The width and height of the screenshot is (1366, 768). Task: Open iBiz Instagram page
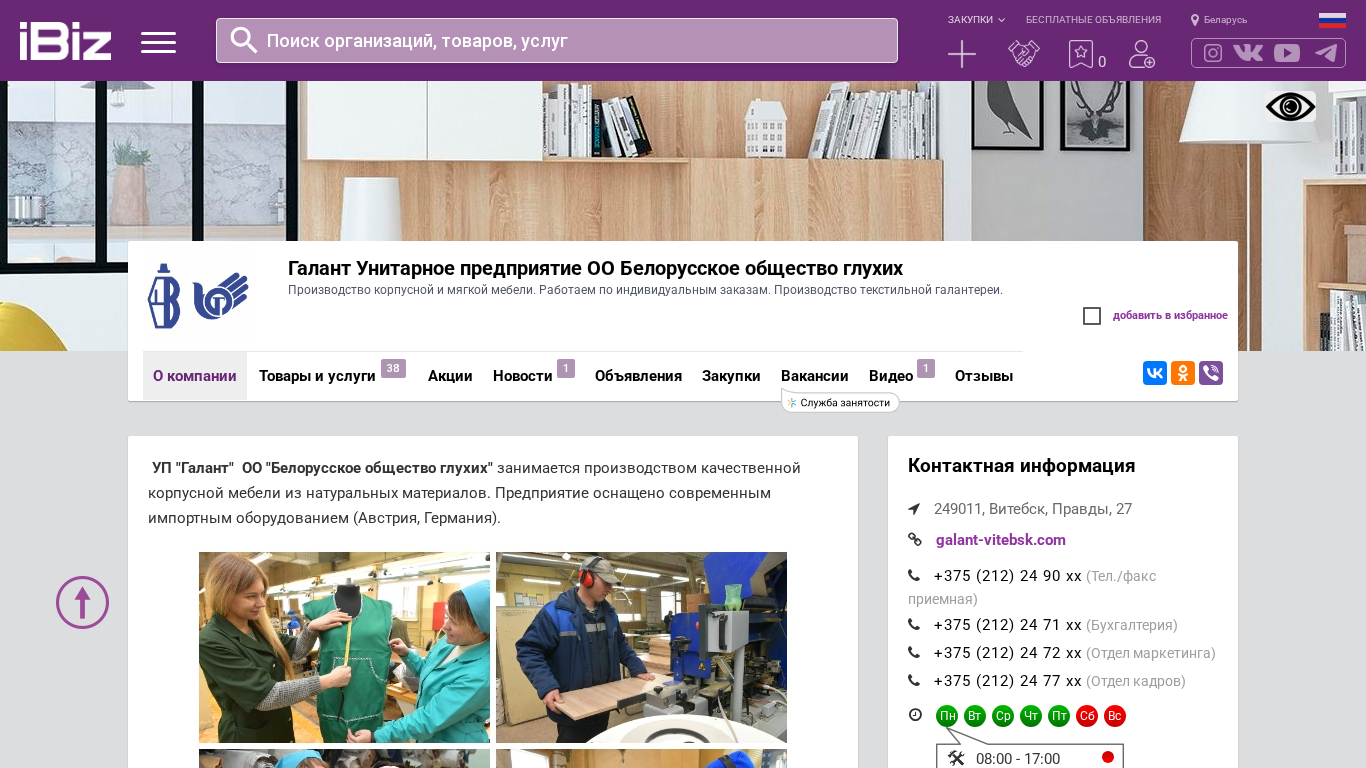tap(1213, 53)
